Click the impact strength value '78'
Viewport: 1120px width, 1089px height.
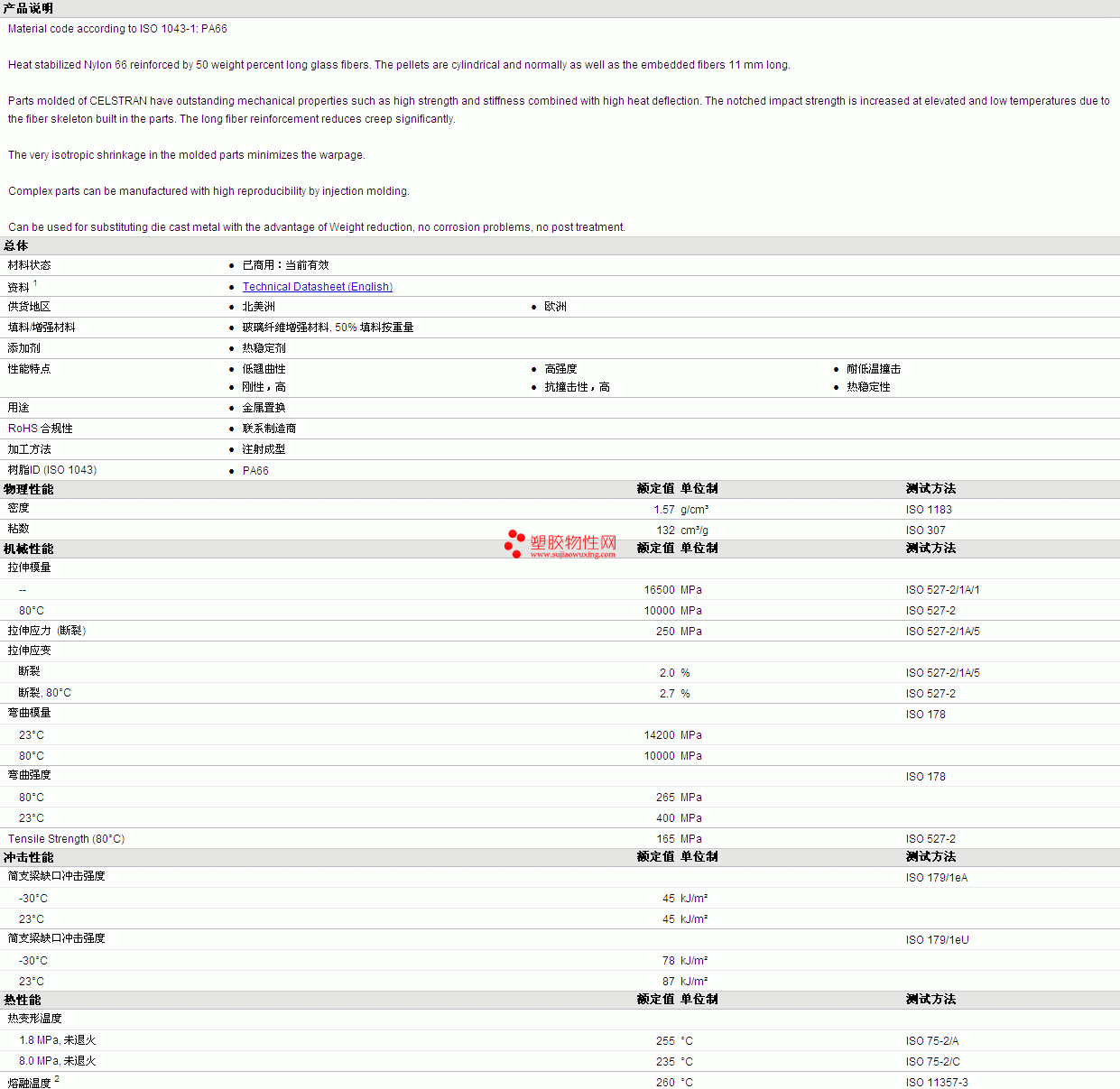coord(669,961)
